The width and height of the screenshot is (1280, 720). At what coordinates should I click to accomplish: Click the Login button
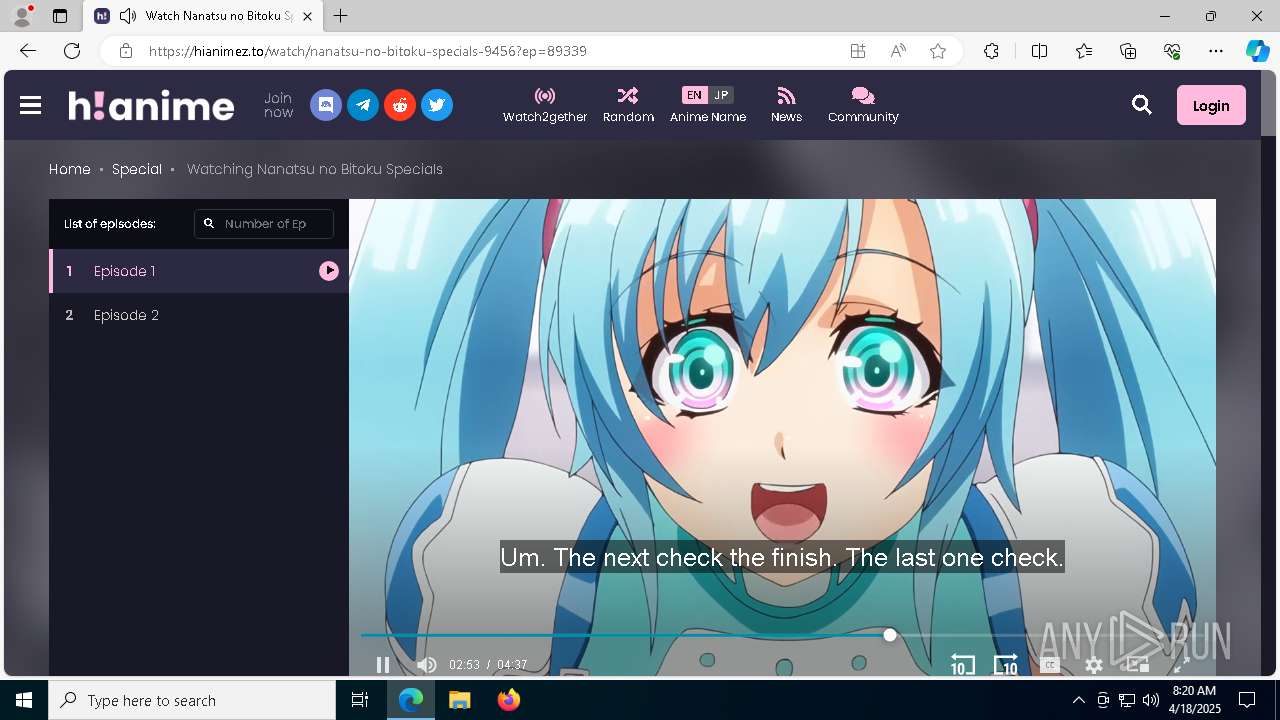point(1211,105)
